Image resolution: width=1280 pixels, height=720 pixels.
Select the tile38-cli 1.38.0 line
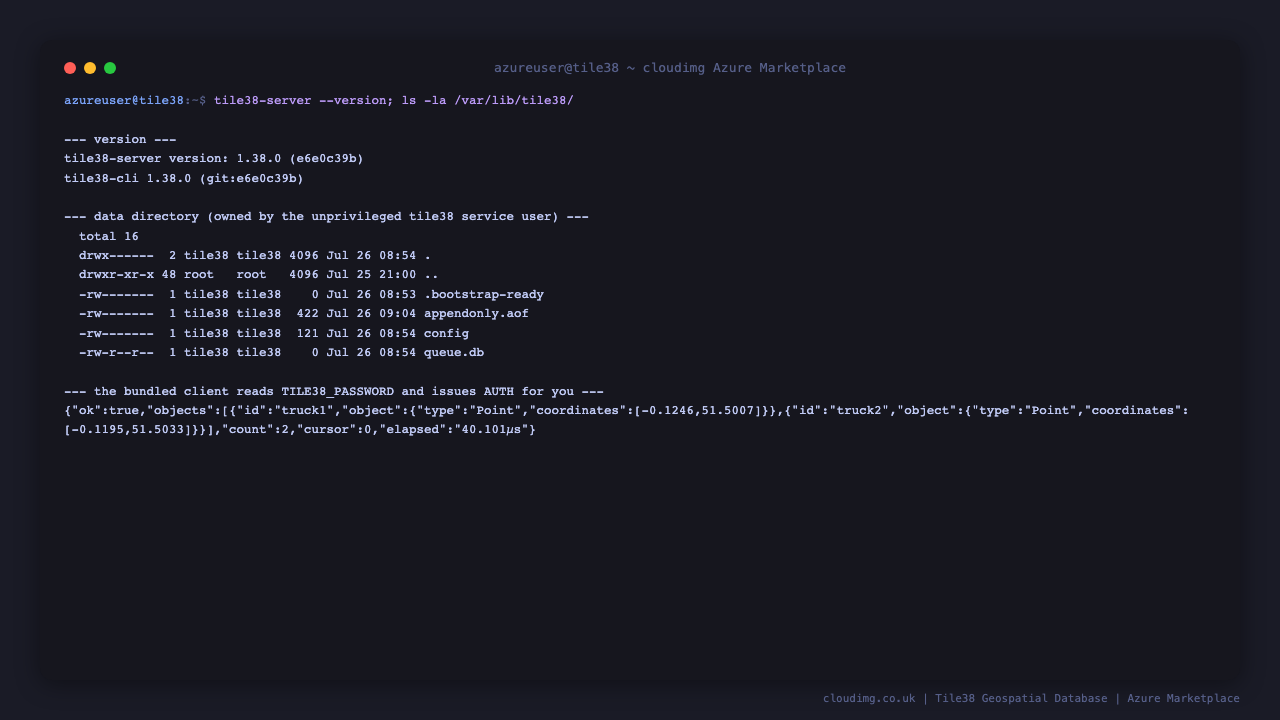pos(184,179)
